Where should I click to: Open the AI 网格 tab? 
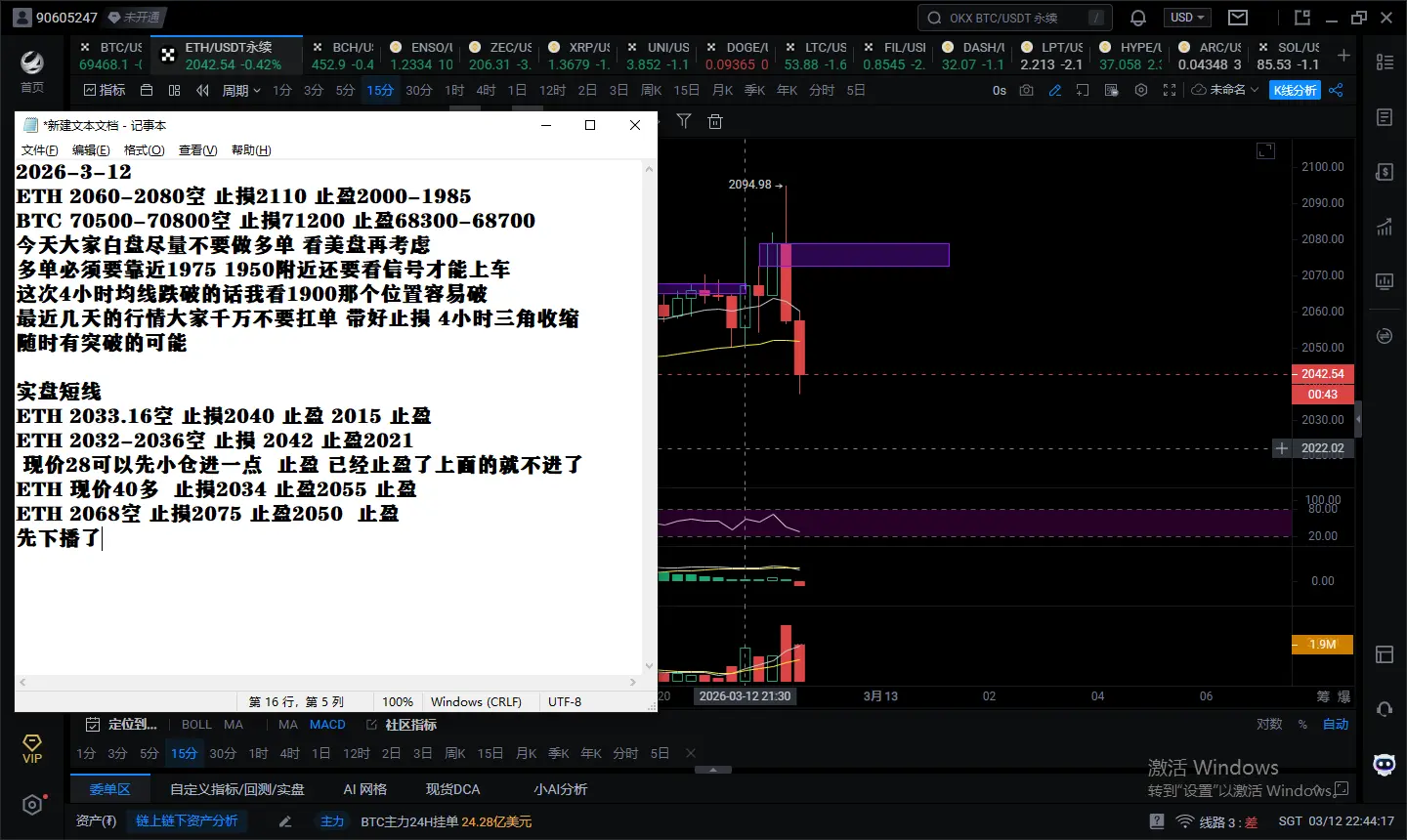[x=364, y=789]
